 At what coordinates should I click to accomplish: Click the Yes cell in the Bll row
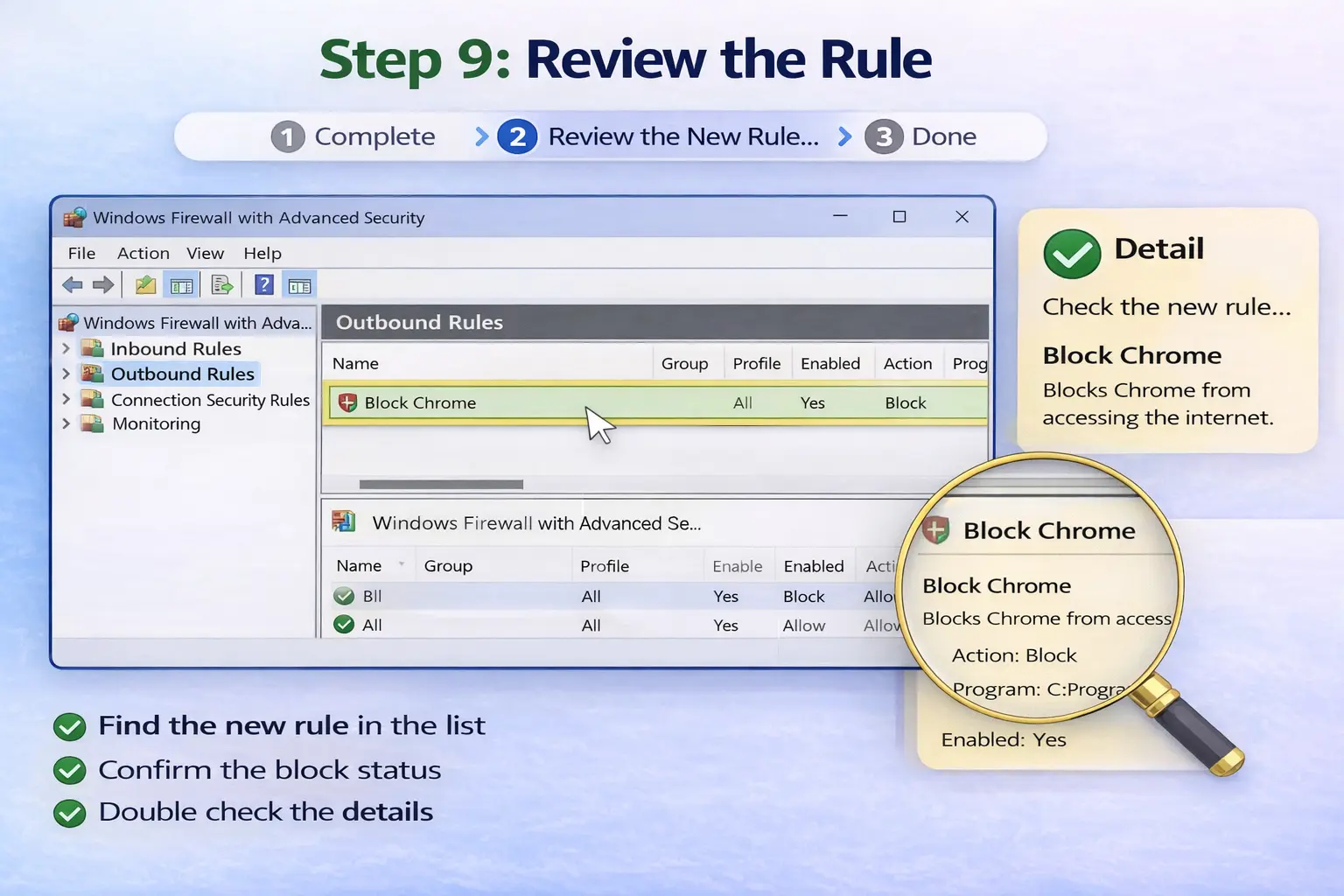726,596
